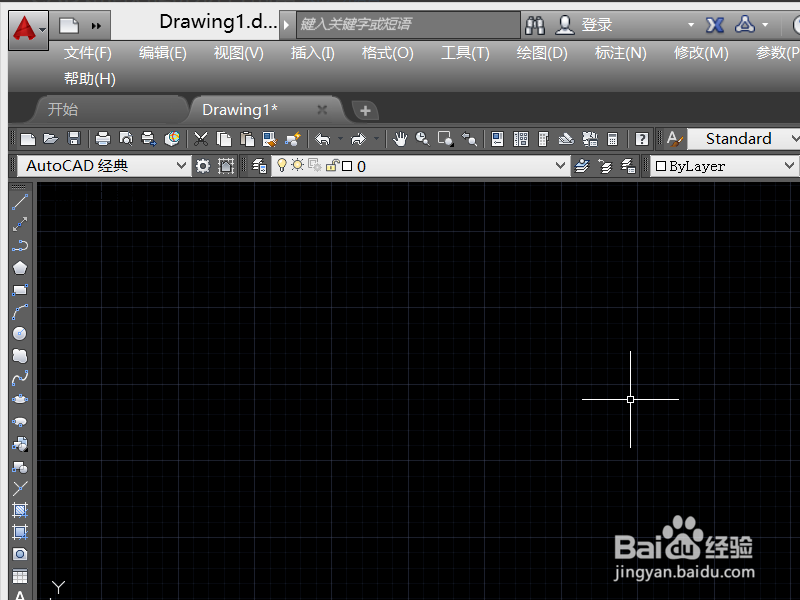This screenshot has height=600, width=800.
Task: Click layer 0 color swatch square
Action: pyautogui.click(x=347, y=166)
